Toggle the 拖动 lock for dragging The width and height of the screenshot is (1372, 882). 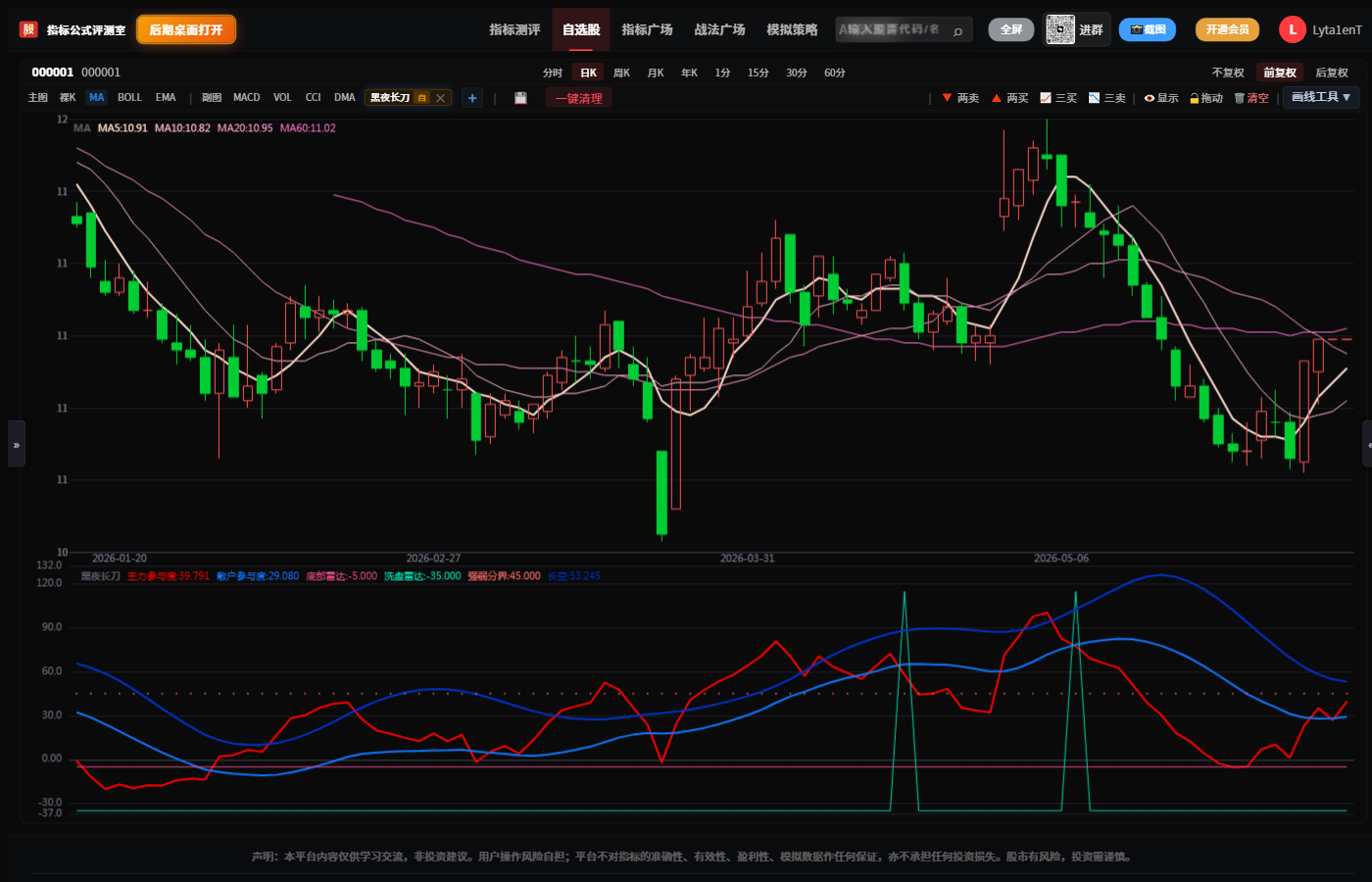(1206, 98)
